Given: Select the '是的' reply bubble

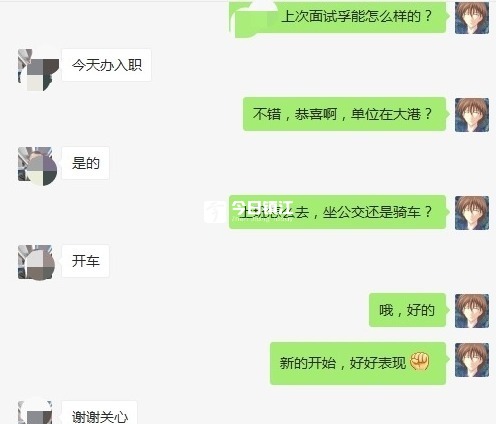Looking at the screenshot, I should (x=86, y=163).
